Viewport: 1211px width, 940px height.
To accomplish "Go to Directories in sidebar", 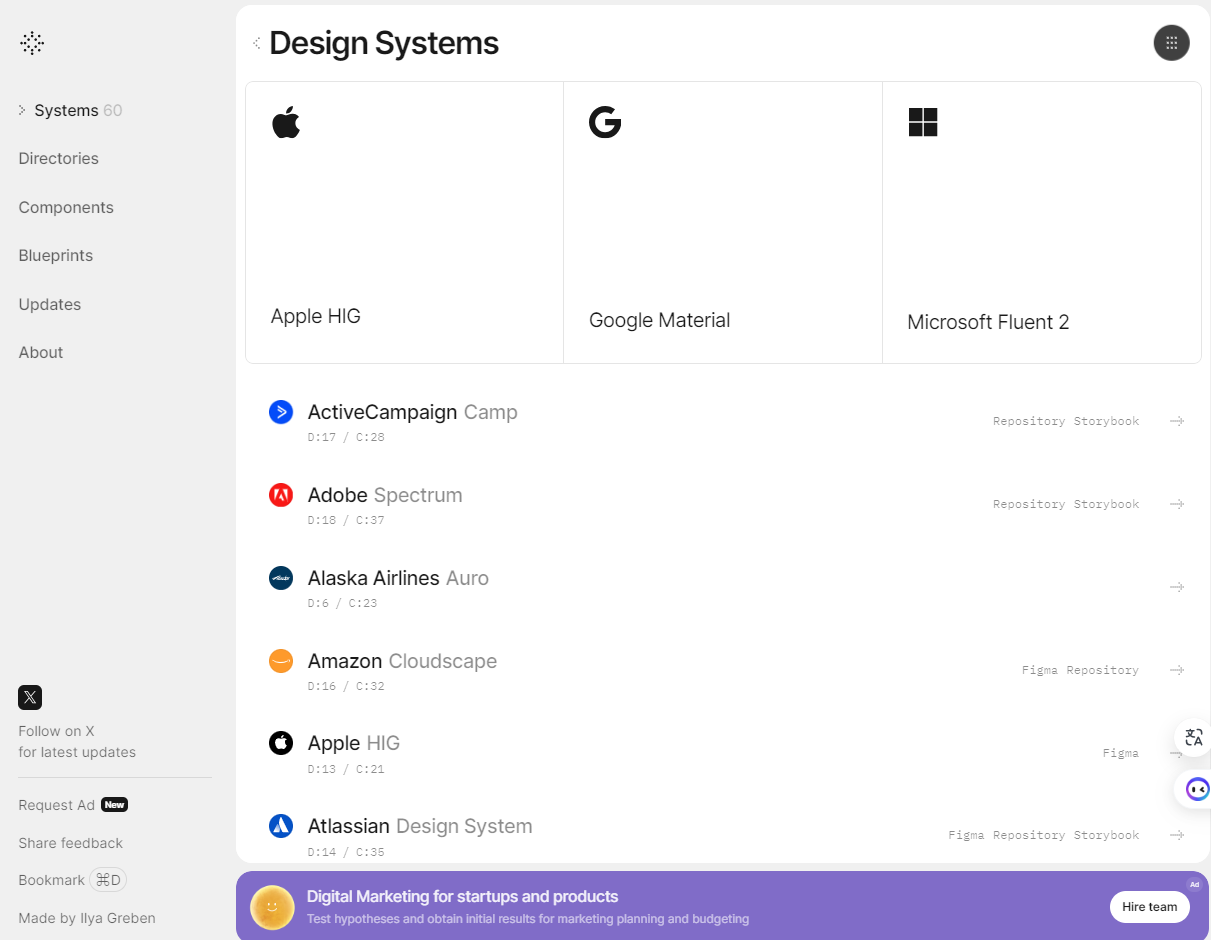I will (x=58, y=158).
